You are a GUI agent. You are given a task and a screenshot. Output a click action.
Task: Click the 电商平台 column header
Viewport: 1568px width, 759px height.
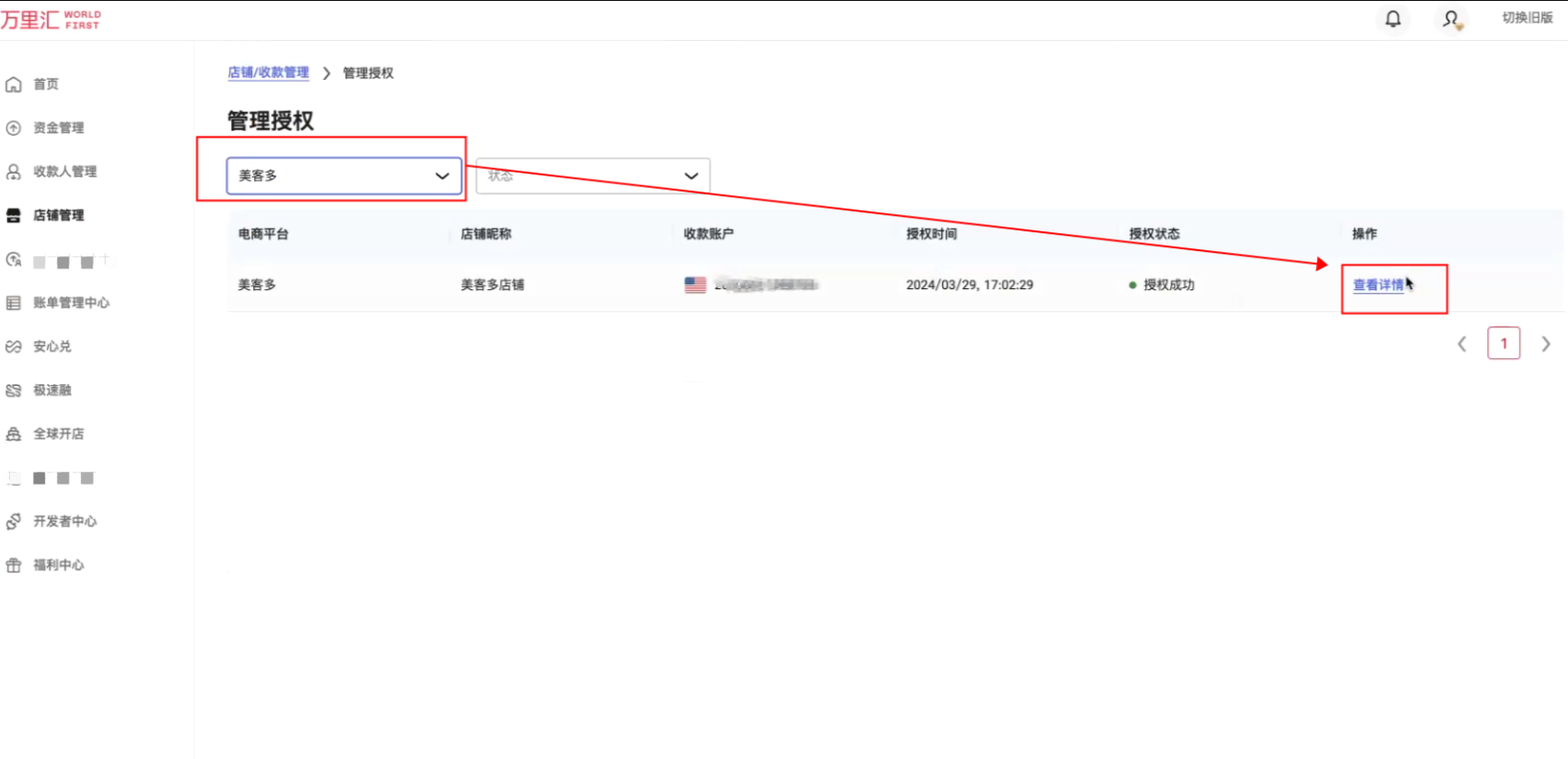tap(263, 234)
